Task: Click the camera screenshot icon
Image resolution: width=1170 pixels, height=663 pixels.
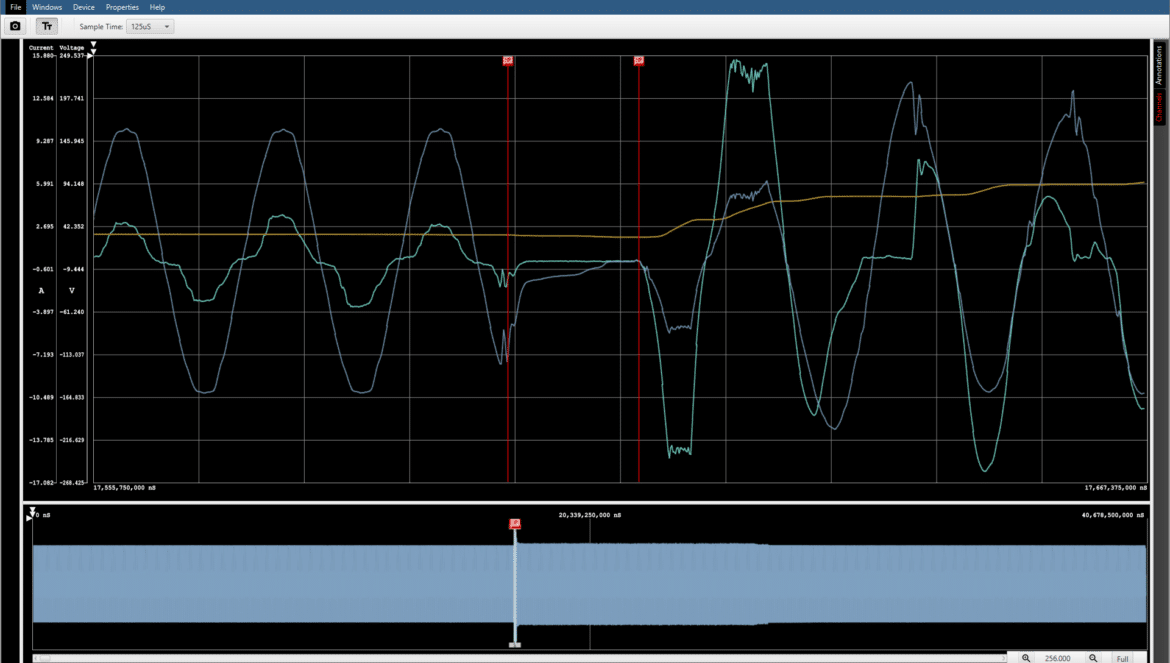Action: pos(15,26)
